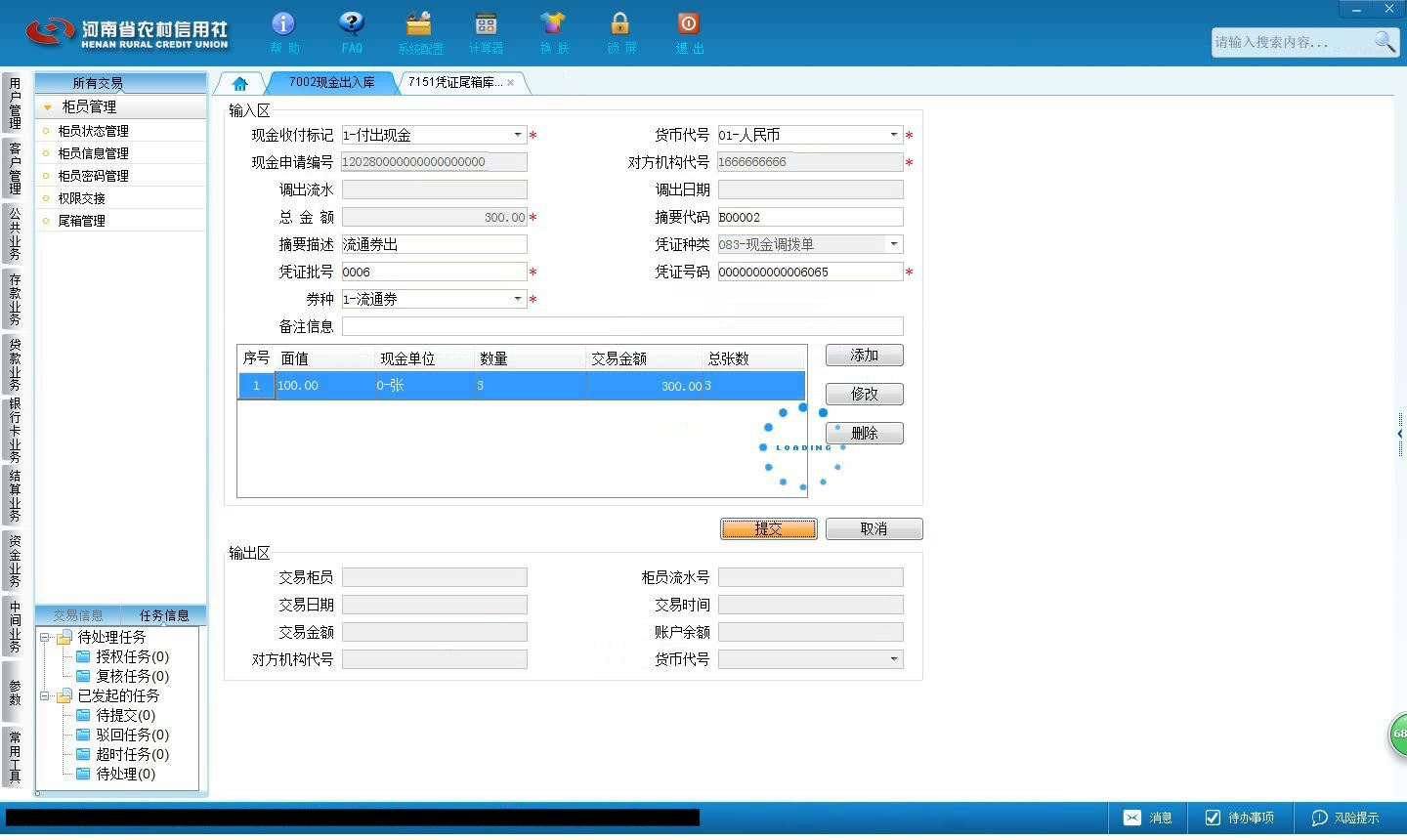Image resolution: width=1407 pixels, height=840 pixels.
Task: Click the 备注信息 field
Action: pos(622,326)
